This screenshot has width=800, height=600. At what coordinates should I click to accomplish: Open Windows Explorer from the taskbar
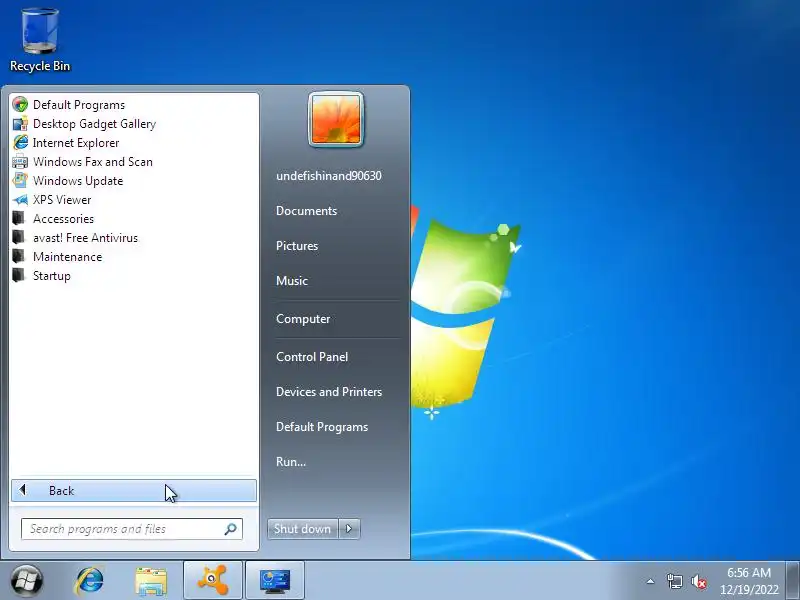point(151,581)
